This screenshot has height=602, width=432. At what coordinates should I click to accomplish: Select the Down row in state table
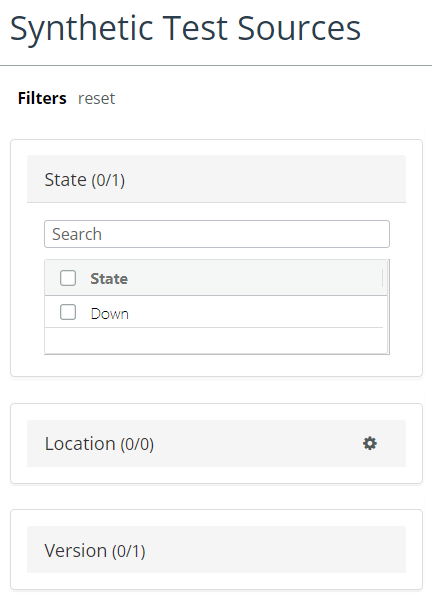(x=214, y=312)
